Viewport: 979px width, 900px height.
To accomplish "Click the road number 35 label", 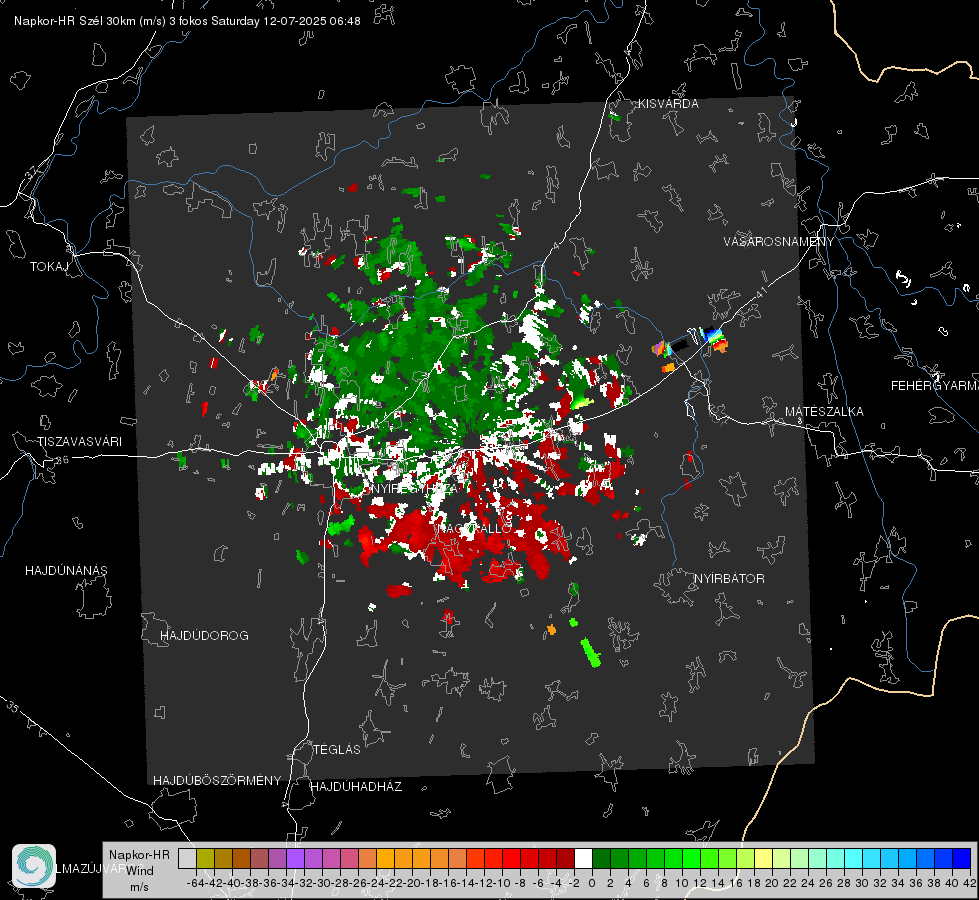I will [12, 707].
